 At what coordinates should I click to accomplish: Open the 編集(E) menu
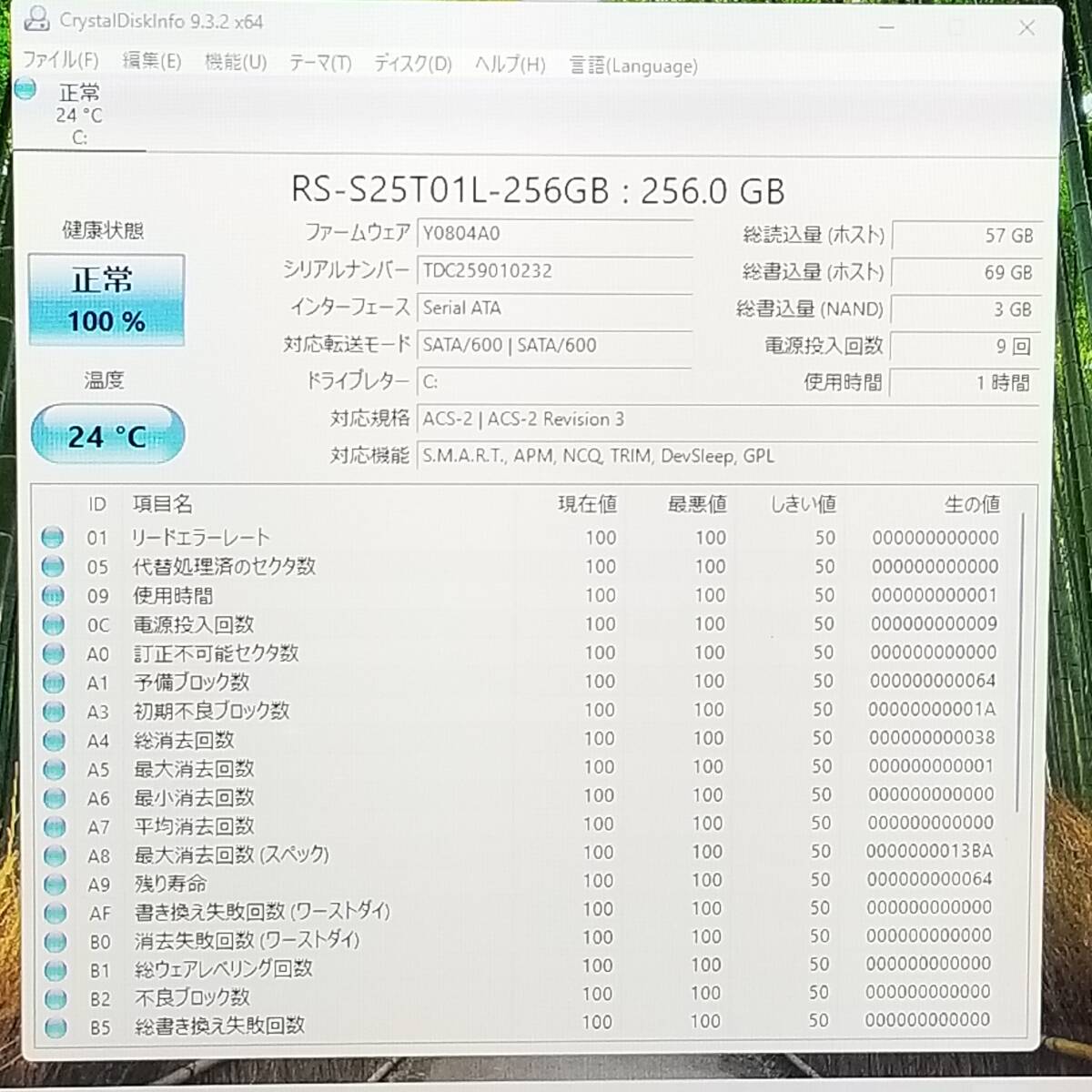(152, 61)
